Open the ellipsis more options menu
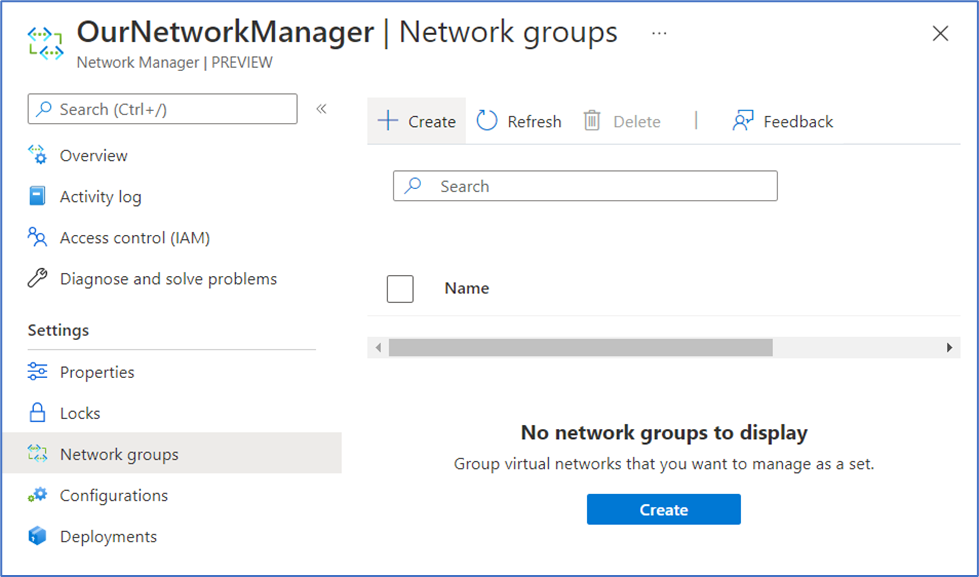Viewport: 979px width, 577px height. (x=659, y=33)
